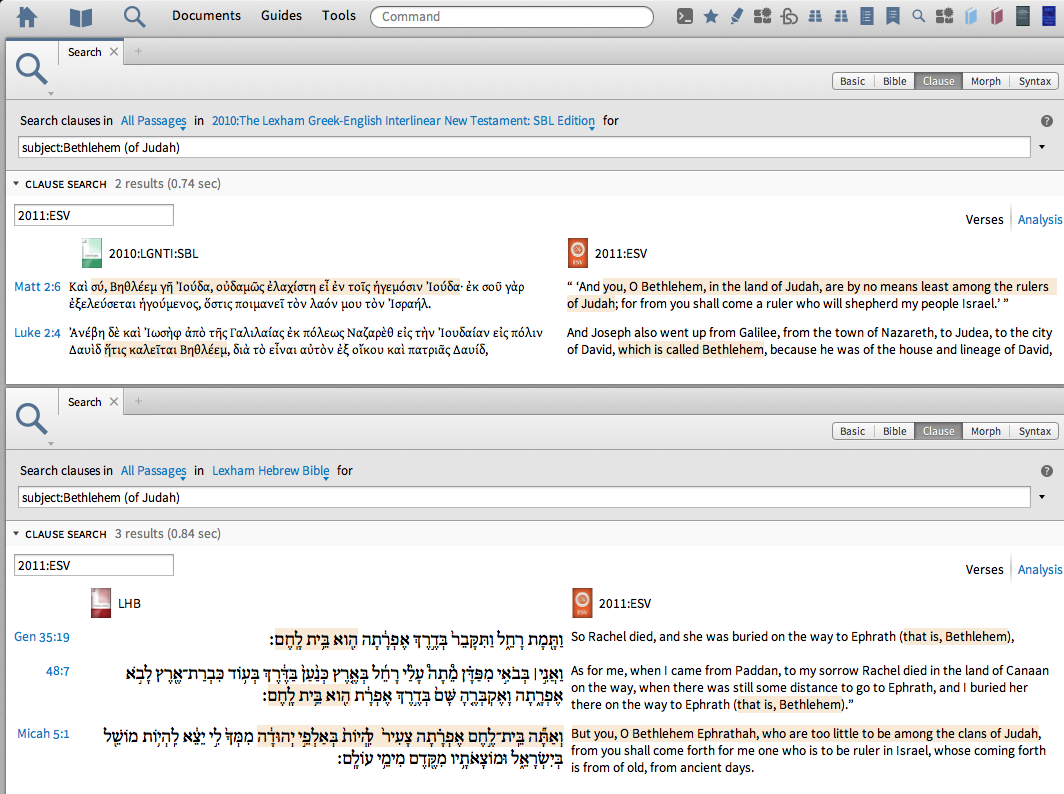The image size is (1064, 794).
Task: Click the 2010:LGNTI:SBL resource icon
Action: click(x=92, y=253)
